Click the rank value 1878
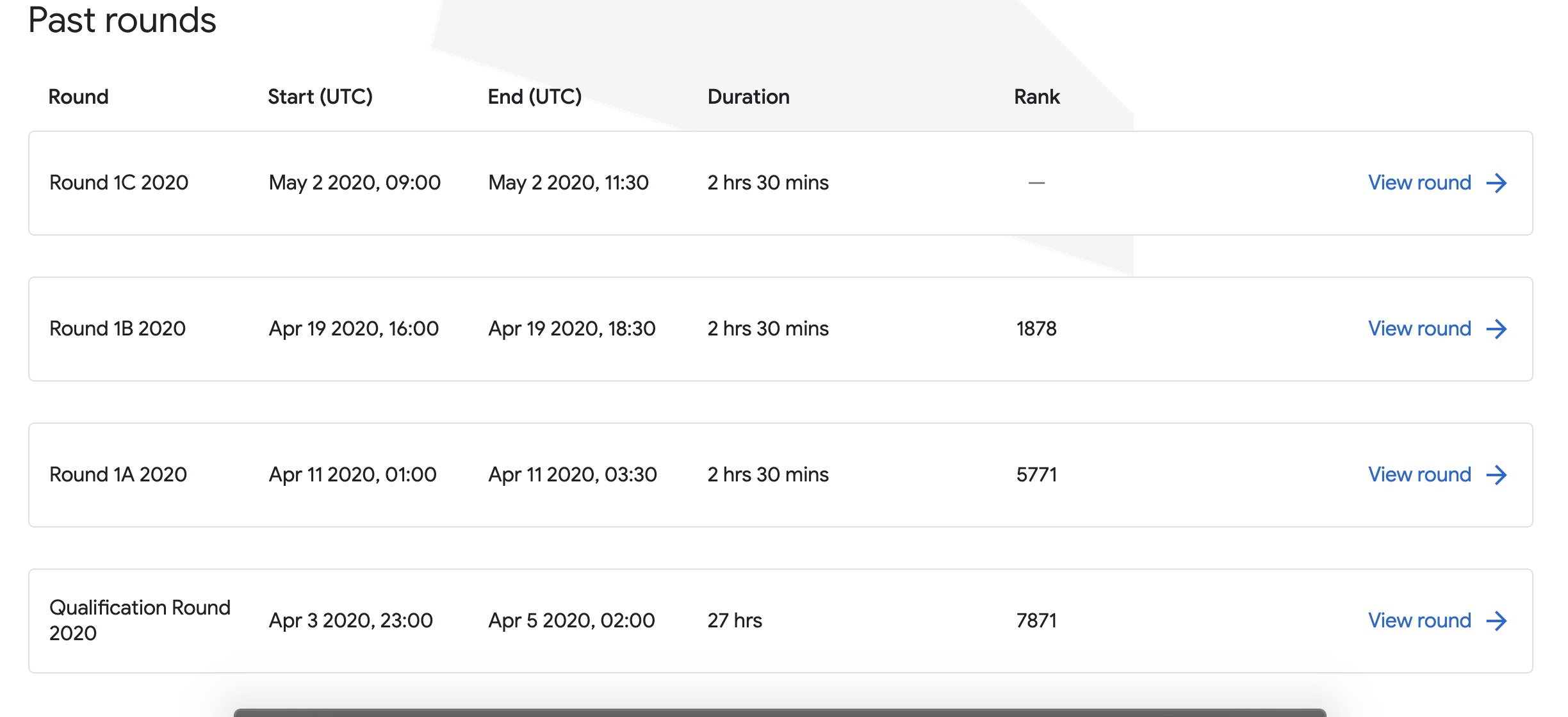This screenshot has width=1568, height=717. click(x=1036, y=329)
